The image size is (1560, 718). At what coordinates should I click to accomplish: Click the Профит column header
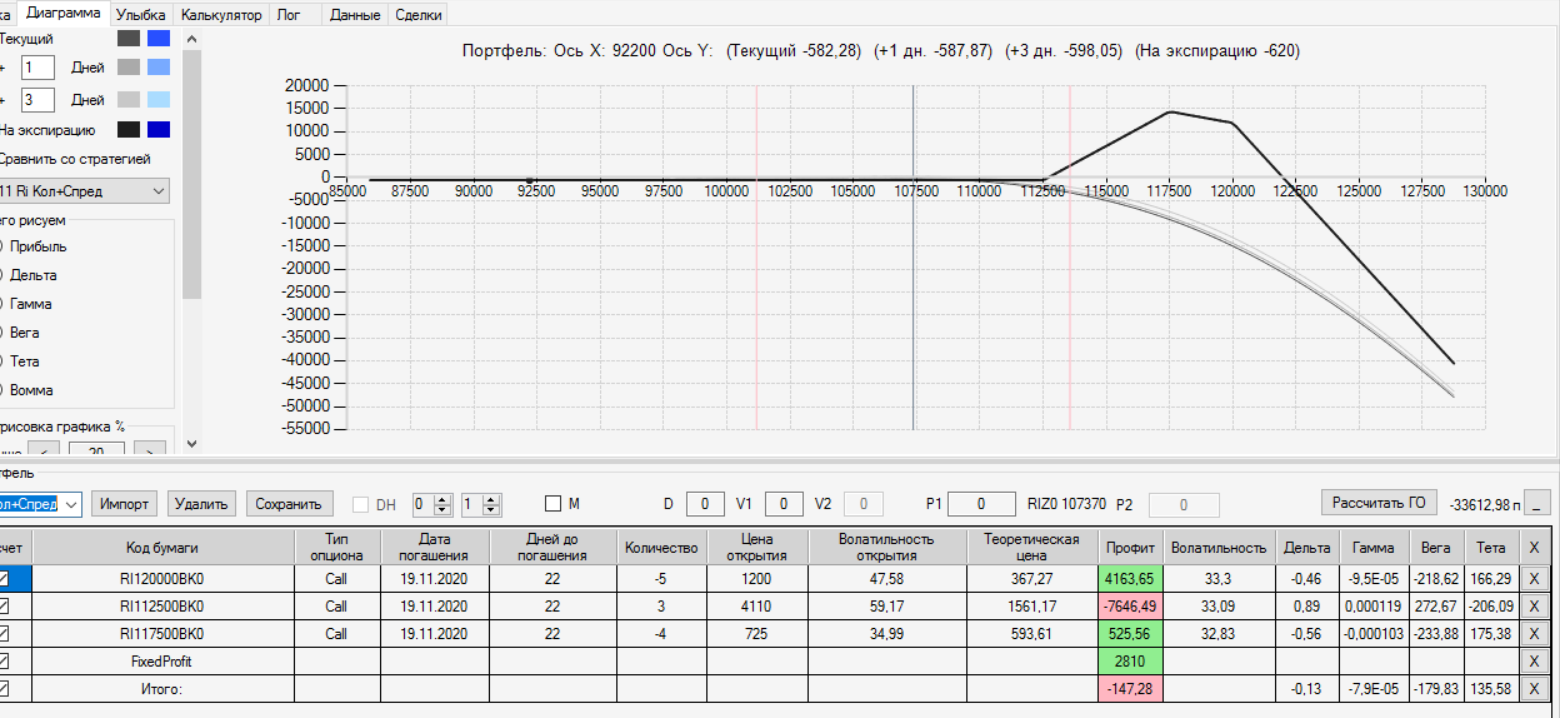pos(1130,547)
